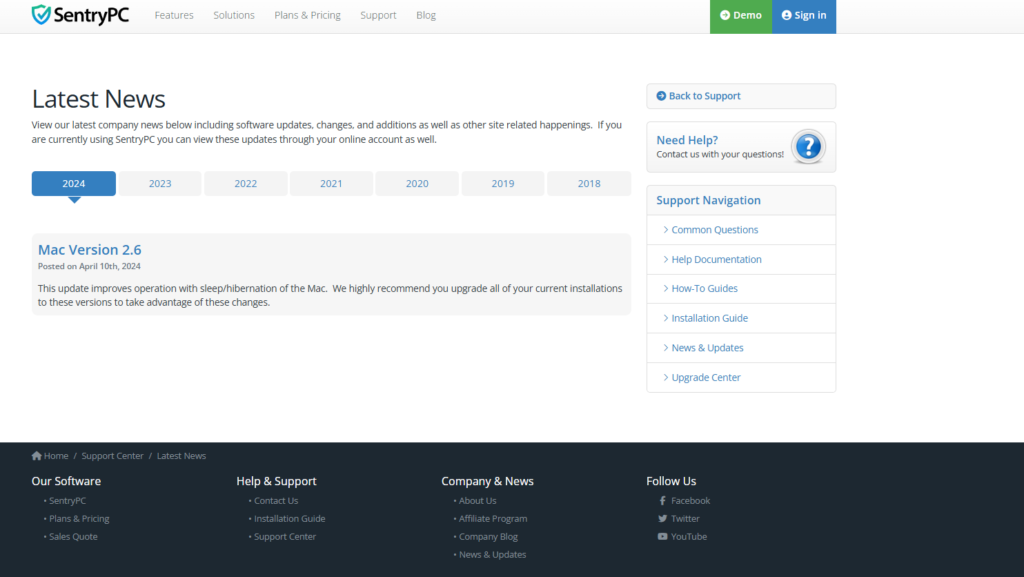This screenshot has height=577, width=1024.
Task: Click the blue Sign in button
Action: coord(804,16)
